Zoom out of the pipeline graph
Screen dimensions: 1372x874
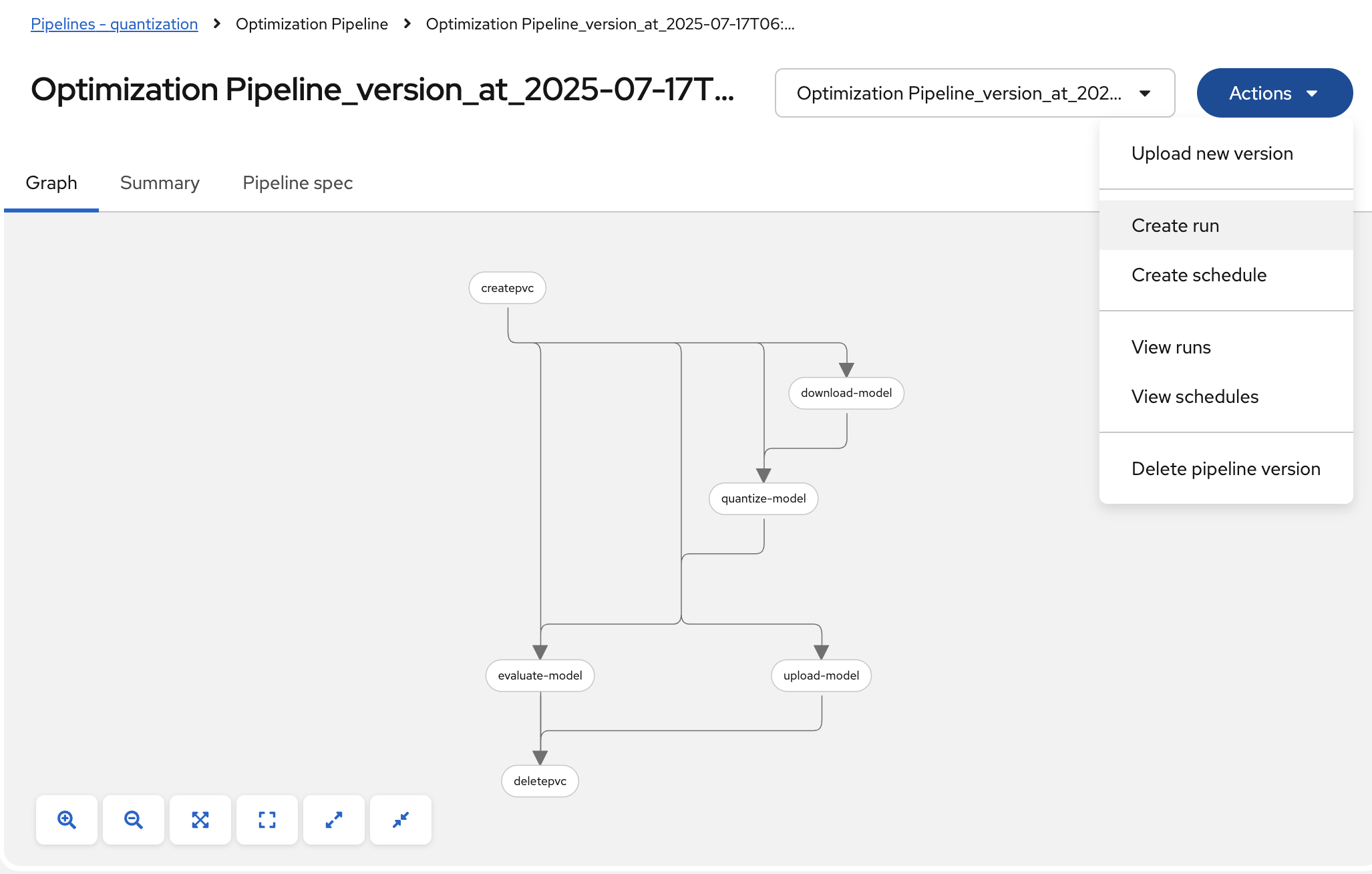134,820
